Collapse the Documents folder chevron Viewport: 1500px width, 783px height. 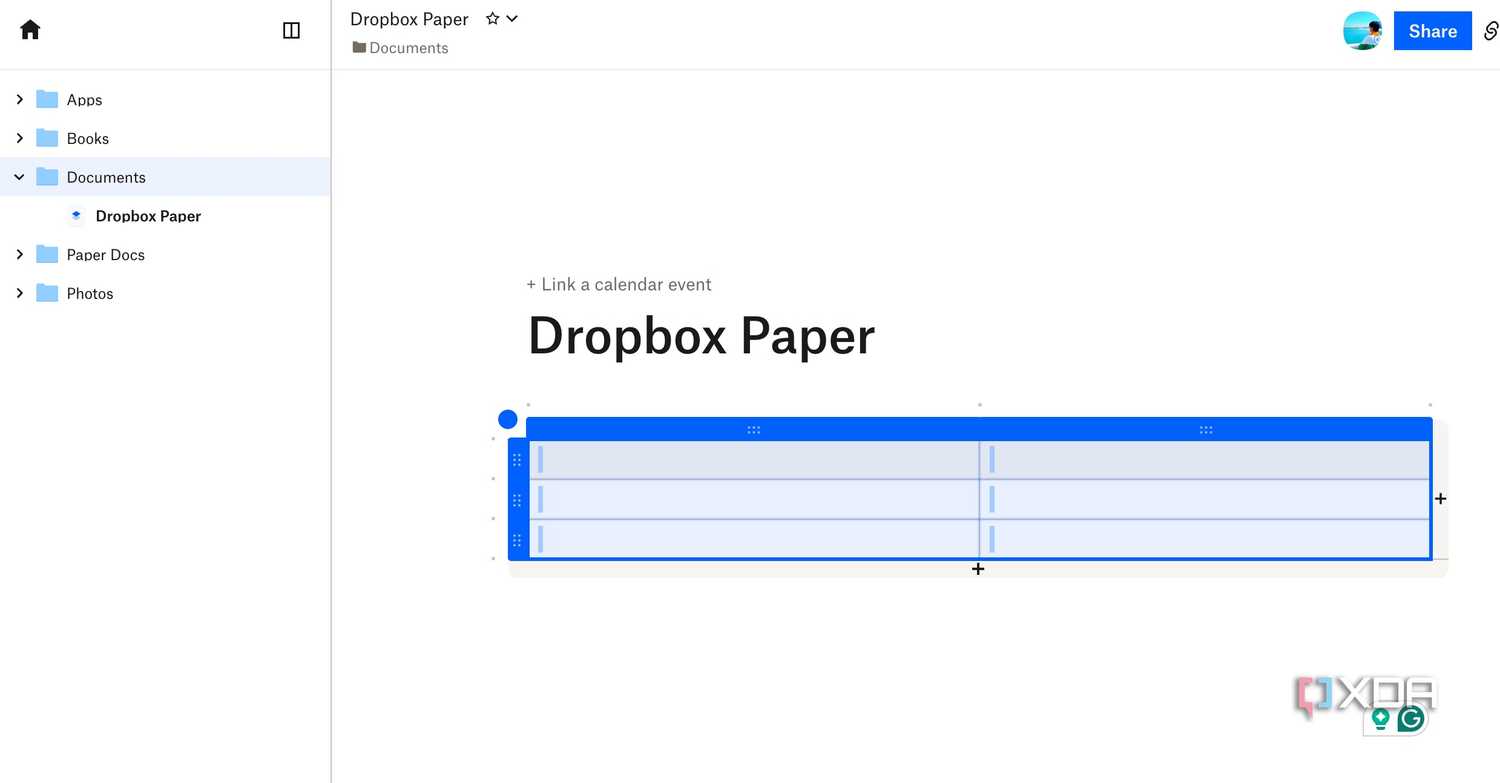19,177
